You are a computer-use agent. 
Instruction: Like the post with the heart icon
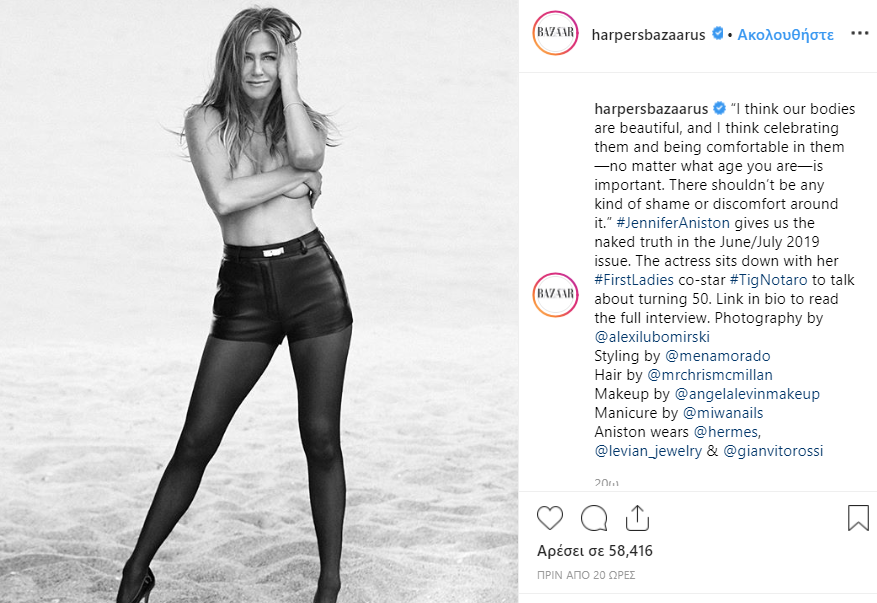click(550, 518)
